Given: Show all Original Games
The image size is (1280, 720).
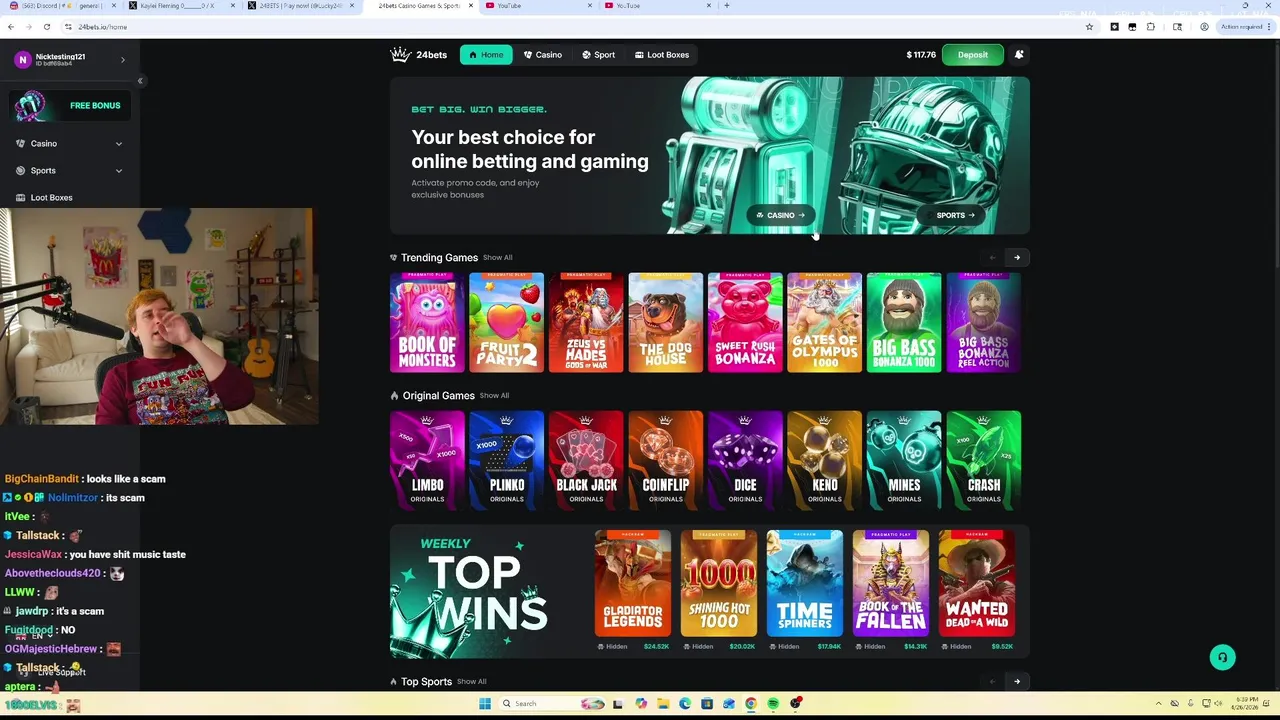Looking at the screenshot, I should (x=494, y=396).
